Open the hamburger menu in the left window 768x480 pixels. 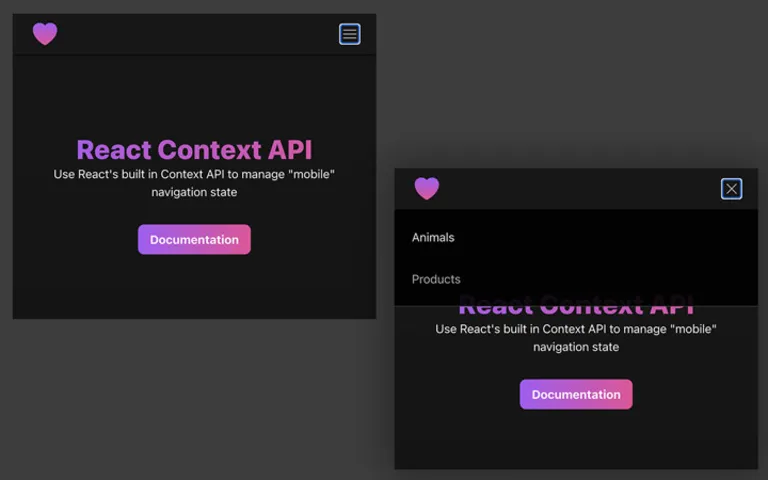[350, 34]
